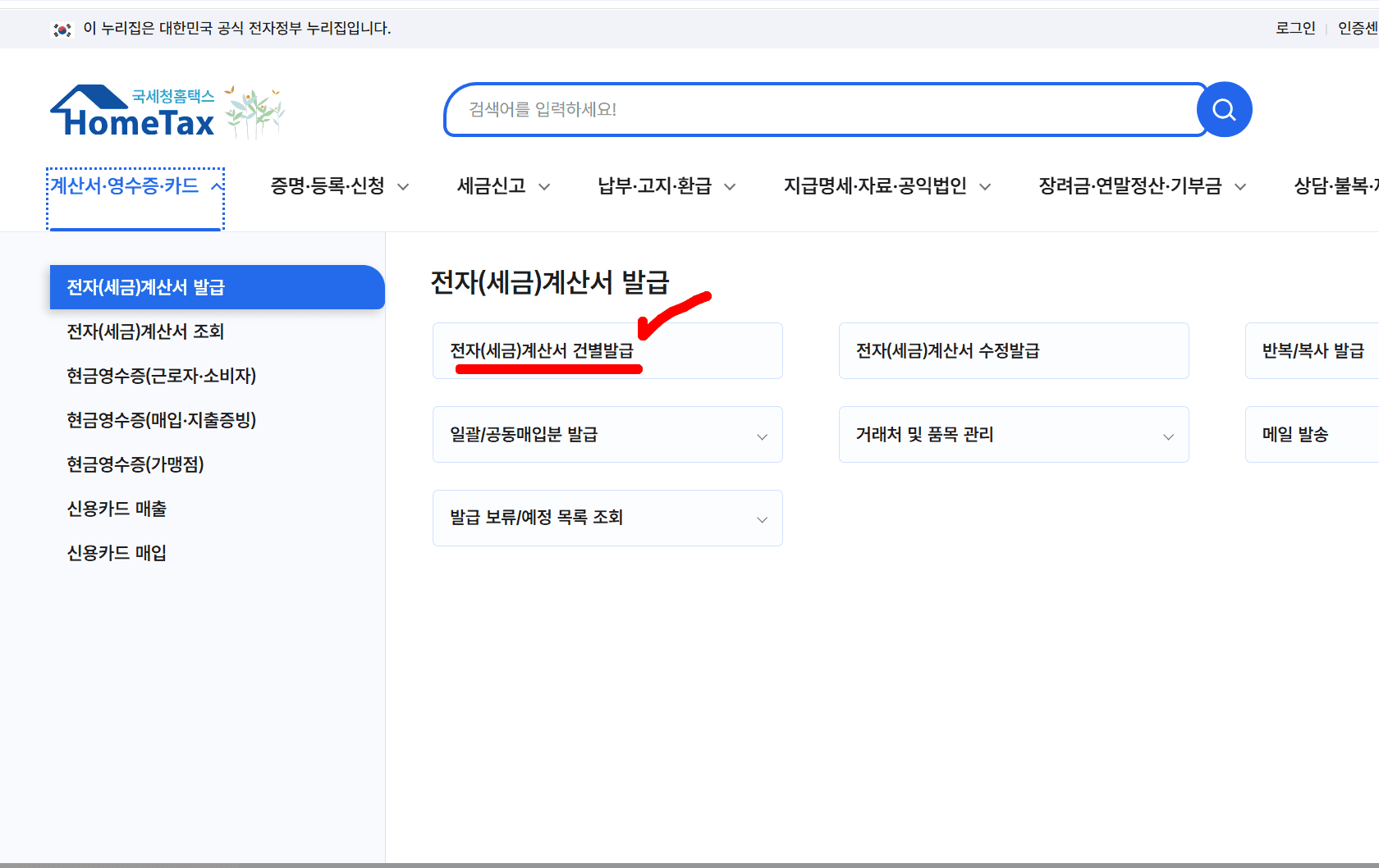Select 신용카드 매출 in sidebar
The height and width of the screenshot is (868, 1379).
pyautogui.click(x=117, y=509)
